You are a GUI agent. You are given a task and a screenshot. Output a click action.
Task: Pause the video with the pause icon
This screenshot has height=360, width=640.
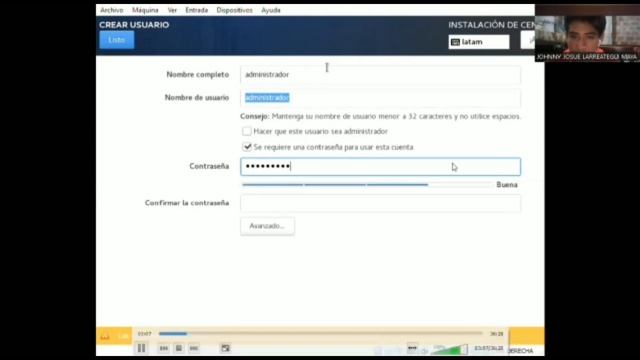(141, 348)
